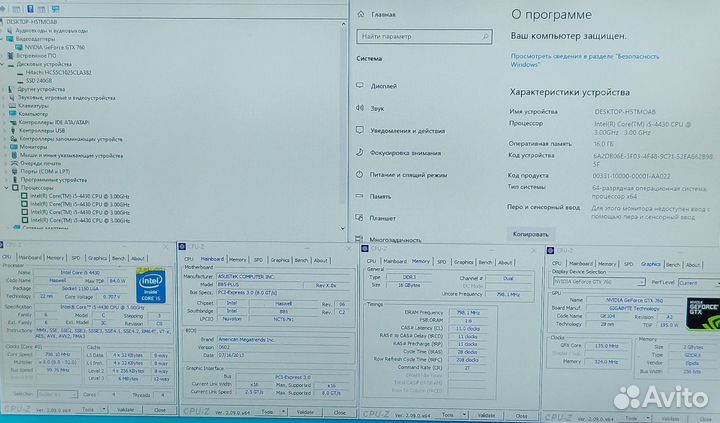Select Контроллеры IDE ATA/ATAPI category
Image resolution: width=720 pixels, height=423 pixels.
(54, 122)
